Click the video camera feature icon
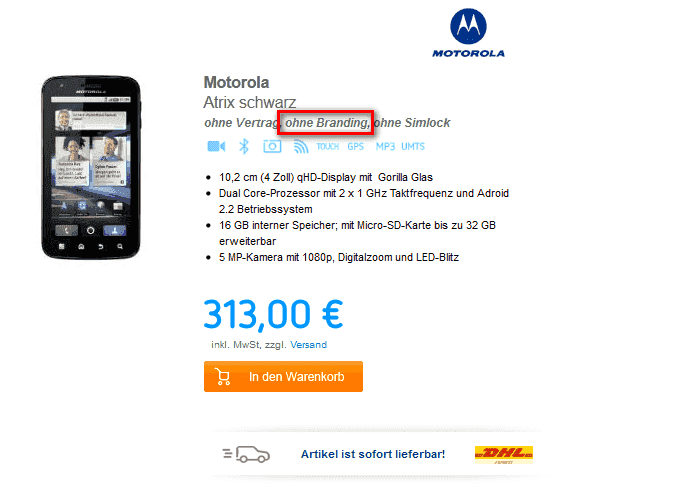This screenshot has width=674, height=498. point(216,147)
